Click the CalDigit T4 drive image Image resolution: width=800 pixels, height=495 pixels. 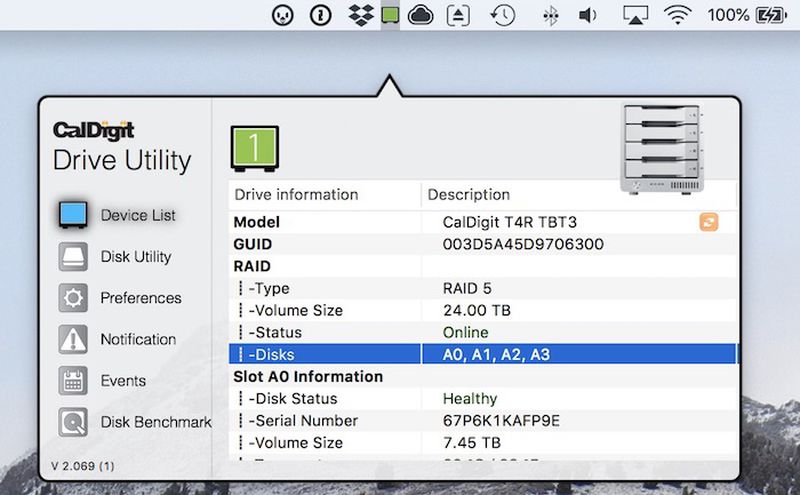pyautogui.click(x=662, y=149)
